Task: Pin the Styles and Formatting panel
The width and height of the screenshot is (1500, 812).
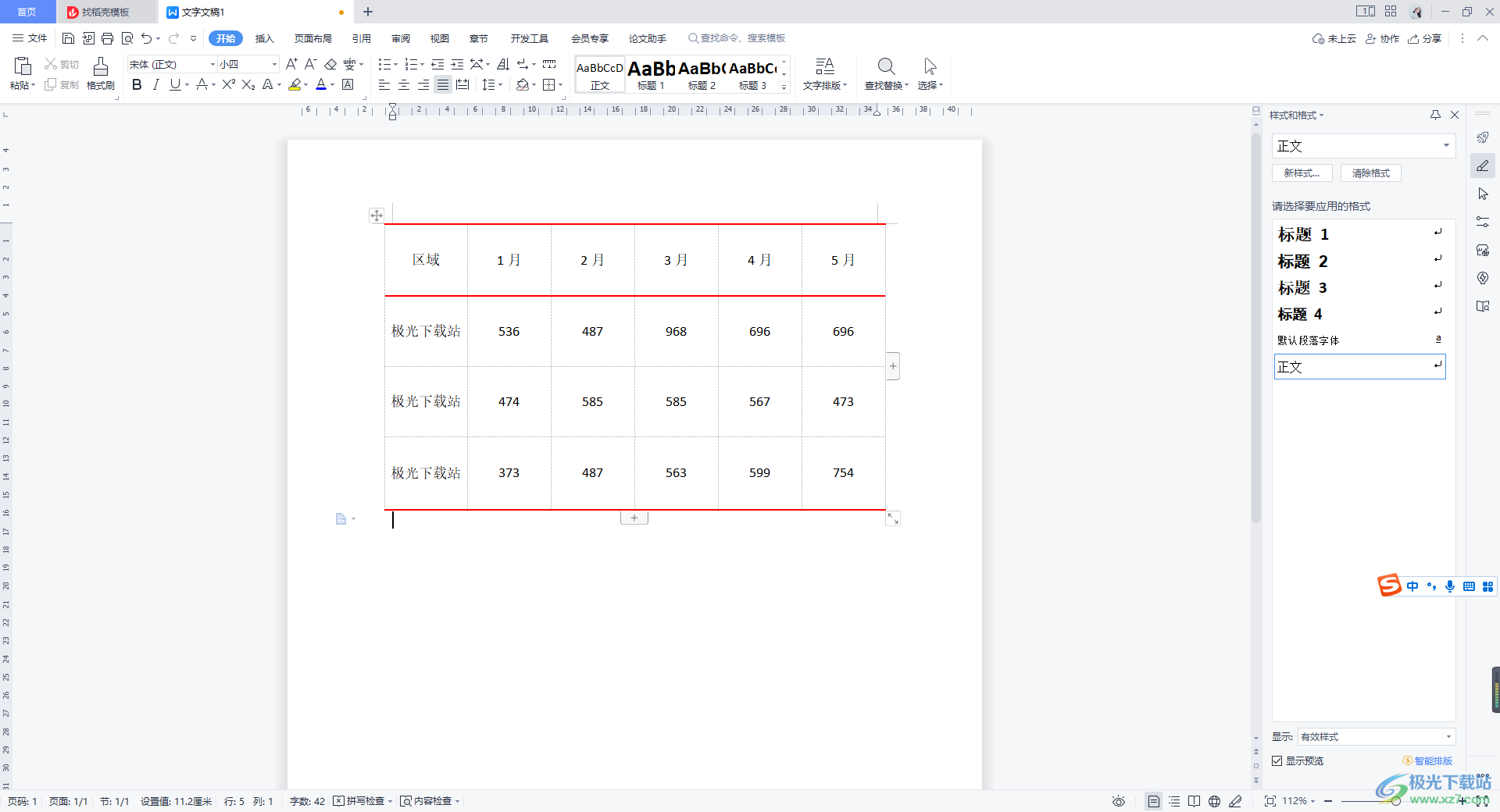Action: coord(1435,115)
